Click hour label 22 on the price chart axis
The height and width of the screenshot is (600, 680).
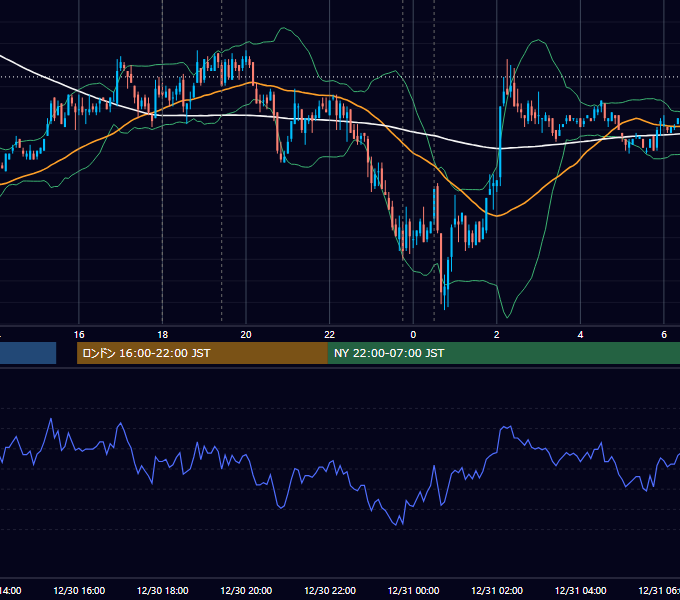pyautogui.click(x=330, y=335)
